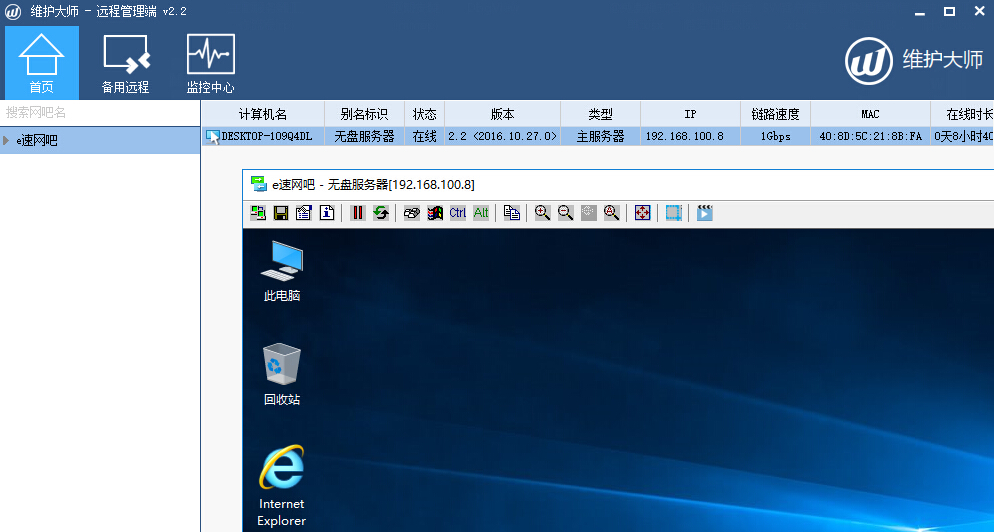This screenshot has width=994, height=532.
Task: Click the 在线 status cell
Action: click(x=424, y=136)
